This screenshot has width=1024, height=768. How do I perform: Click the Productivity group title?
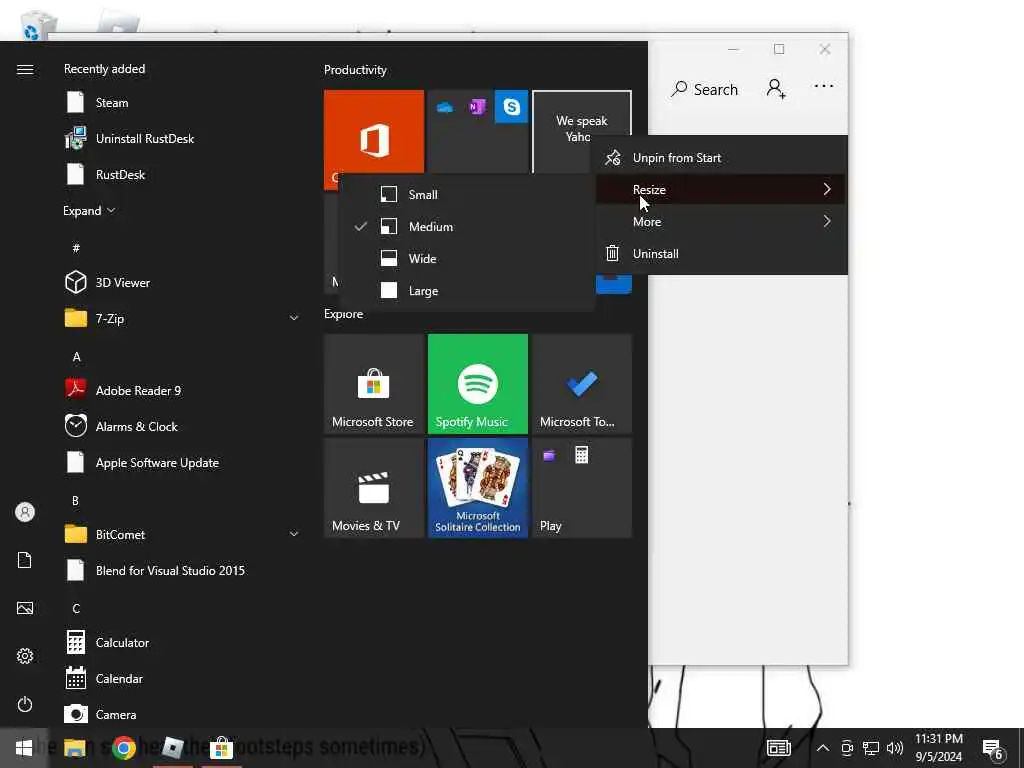tap(355, 70)
